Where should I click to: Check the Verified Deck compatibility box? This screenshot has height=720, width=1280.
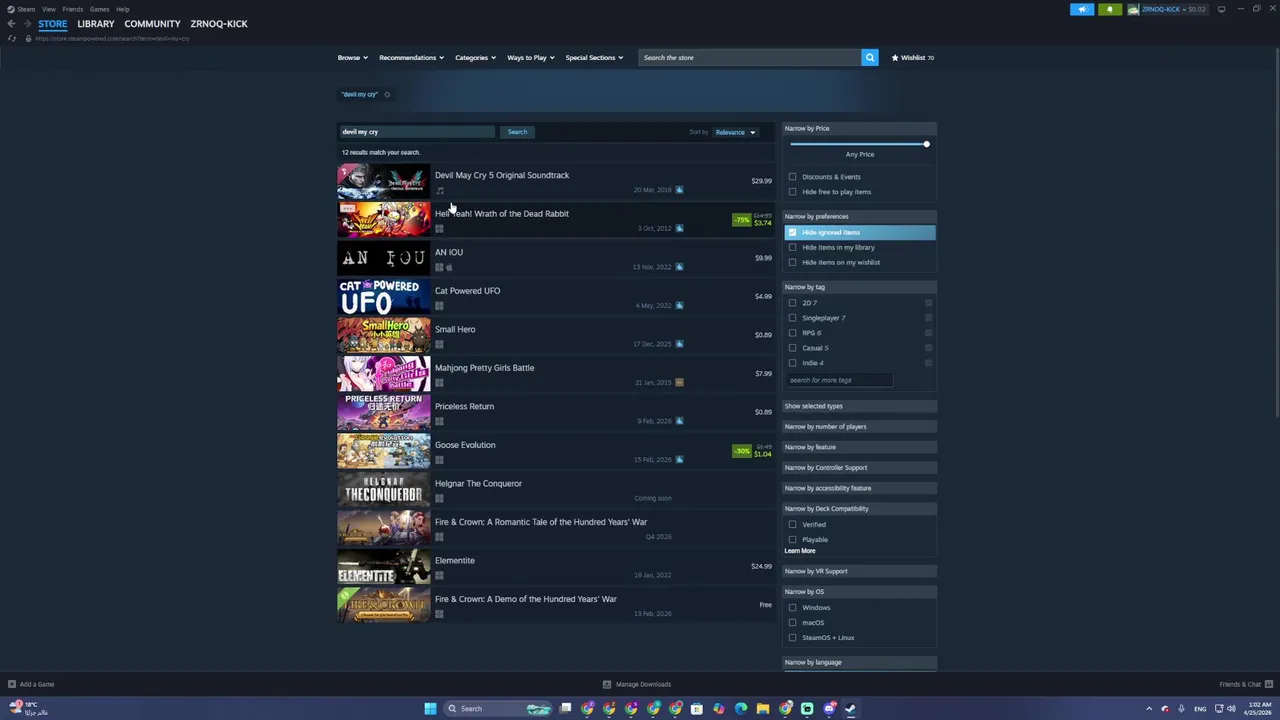click(793, 525)
